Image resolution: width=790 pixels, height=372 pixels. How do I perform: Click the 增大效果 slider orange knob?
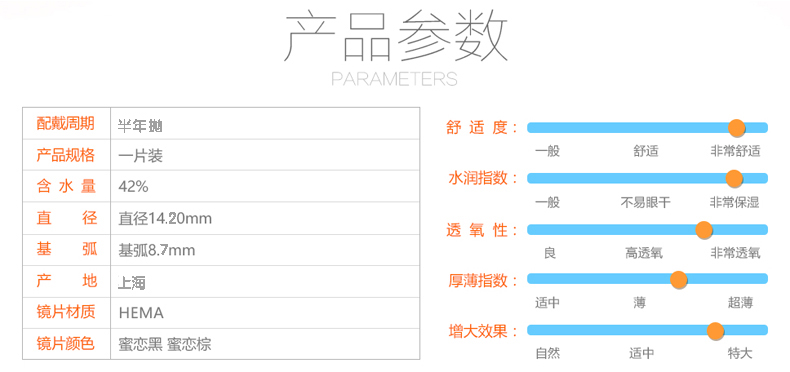click(715, 331)
